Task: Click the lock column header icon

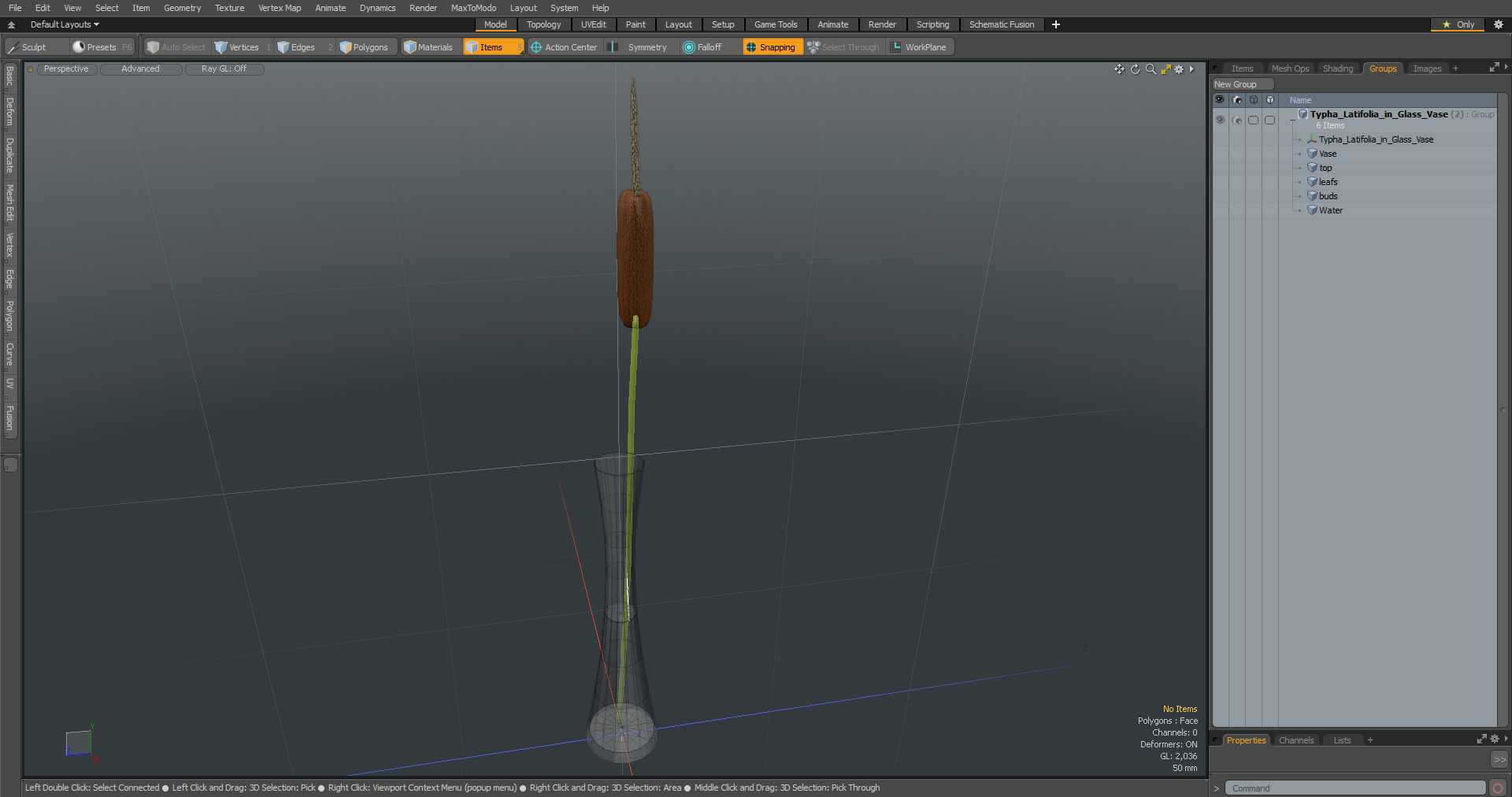Action: click(1253, 100)
